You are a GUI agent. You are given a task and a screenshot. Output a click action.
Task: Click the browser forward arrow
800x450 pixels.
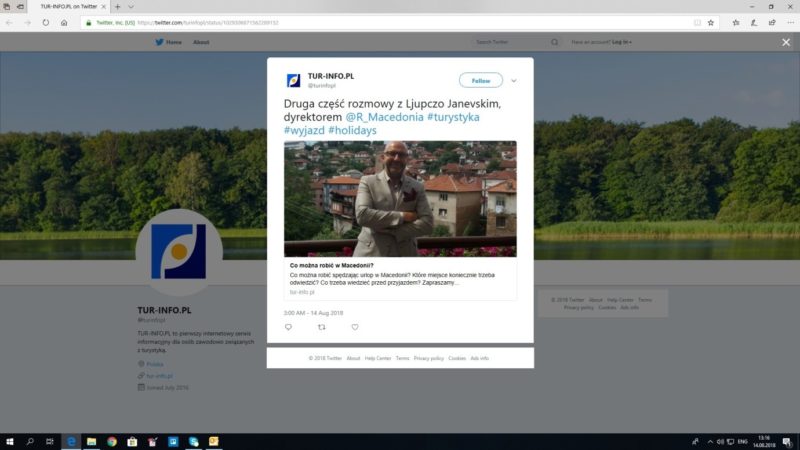(x=28, y=22)
